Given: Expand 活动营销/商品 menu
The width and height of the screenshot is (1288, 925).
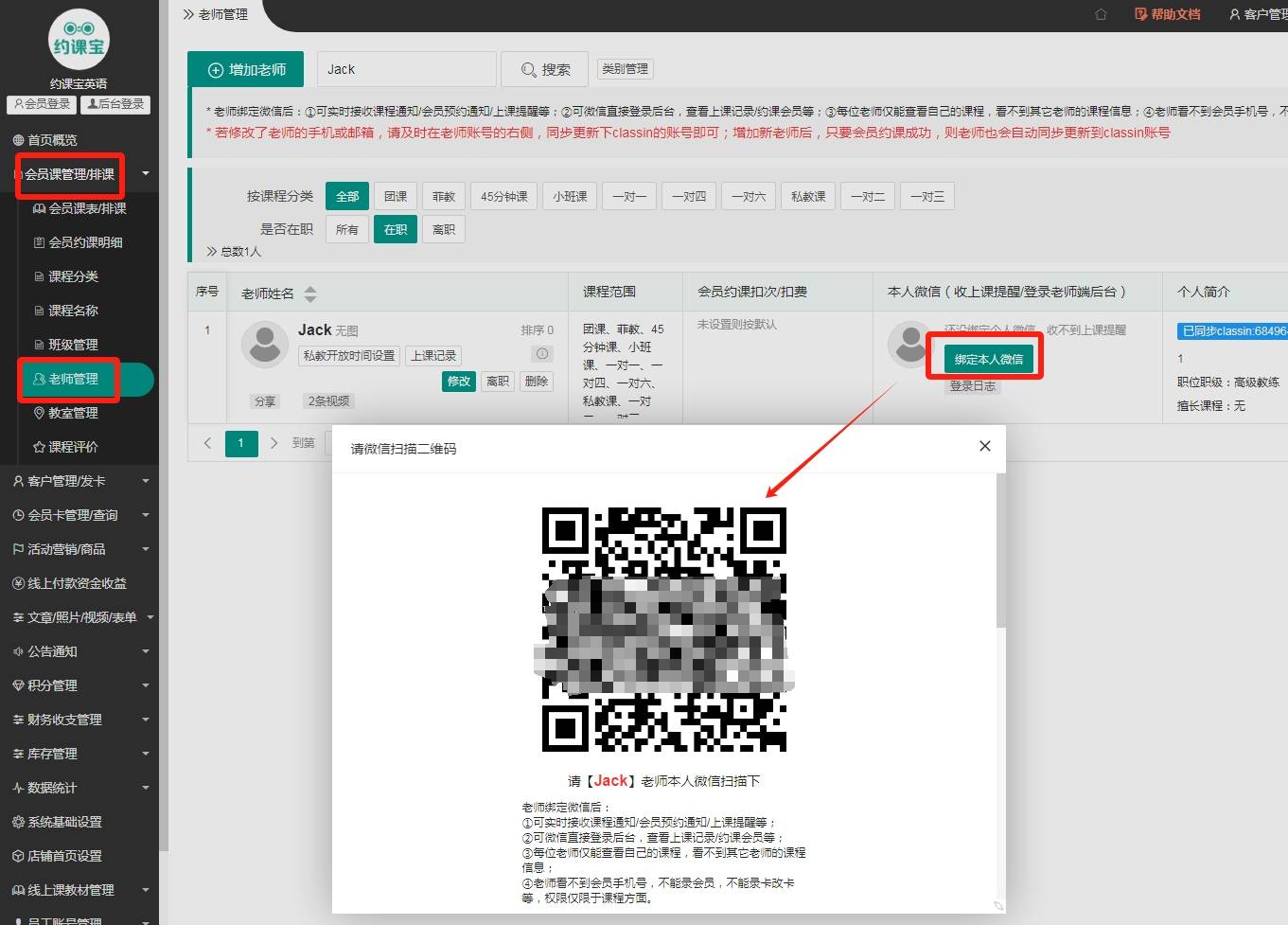Looking at the screenshot, I should (x=79, y=549).
